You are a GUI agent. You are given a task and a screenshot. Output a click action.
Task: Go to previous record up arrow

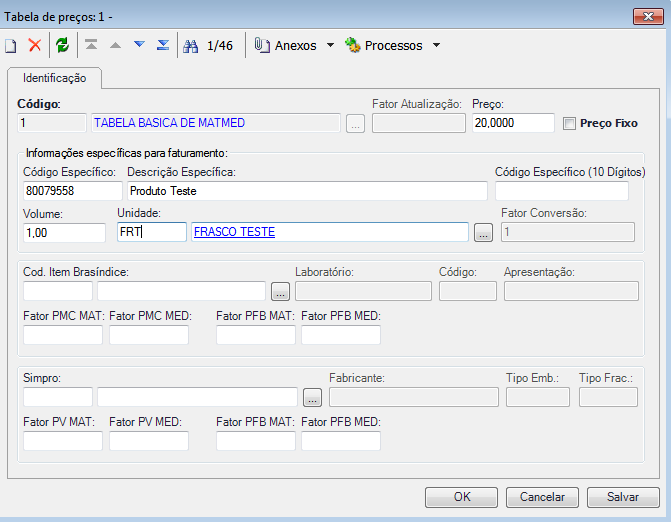click(x=115, y=45)
